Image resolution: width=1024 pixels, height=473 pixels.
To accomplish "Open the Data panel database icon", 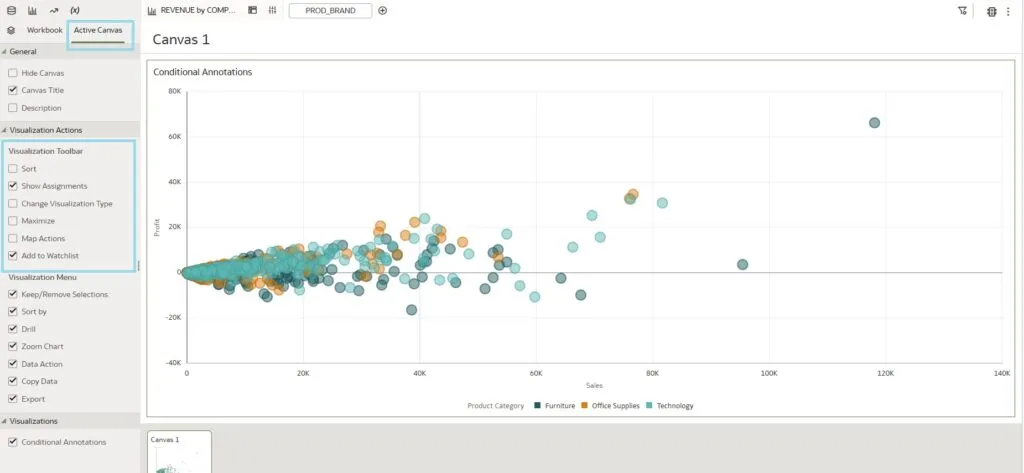I will tap(11, 10).
